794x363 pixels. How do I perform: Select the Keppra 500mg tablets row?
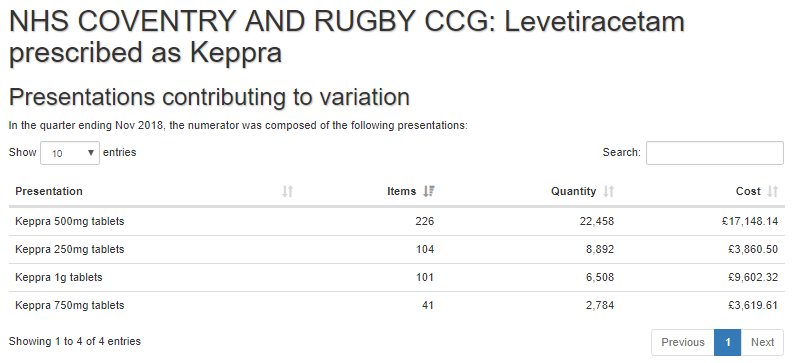[x=396, y=221]
